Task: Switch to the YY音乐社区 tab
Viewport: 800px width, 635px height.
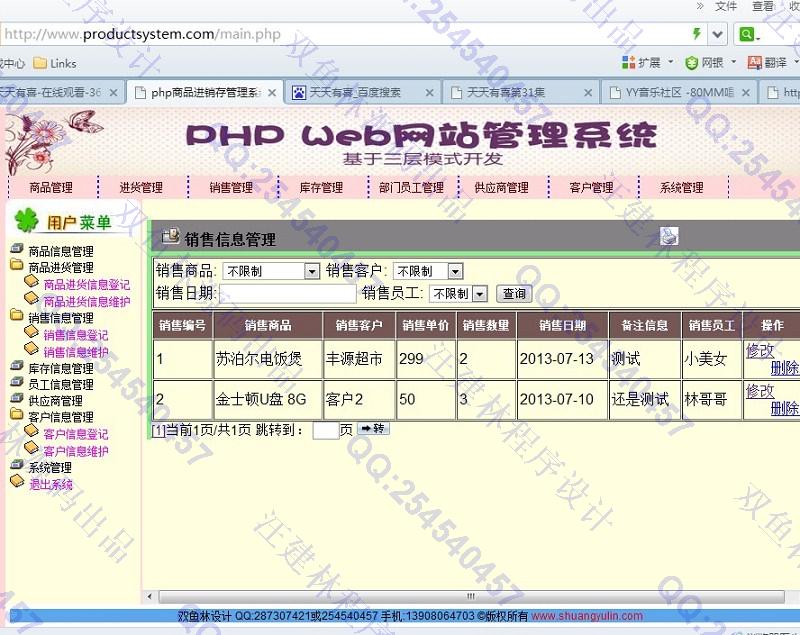Action: (679, 92)
